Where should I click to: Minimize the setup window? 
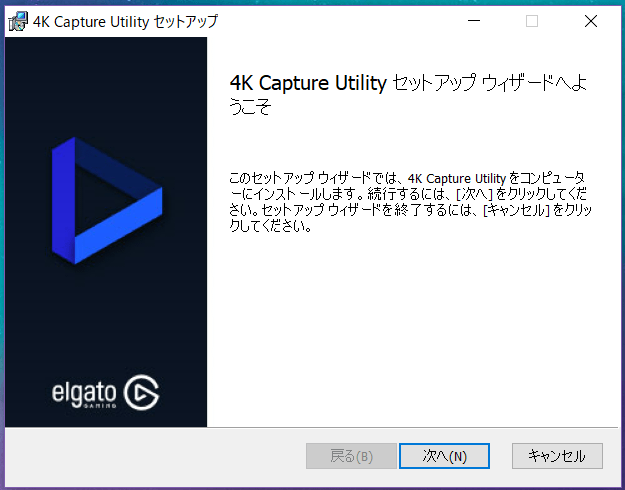coord(474,21)
